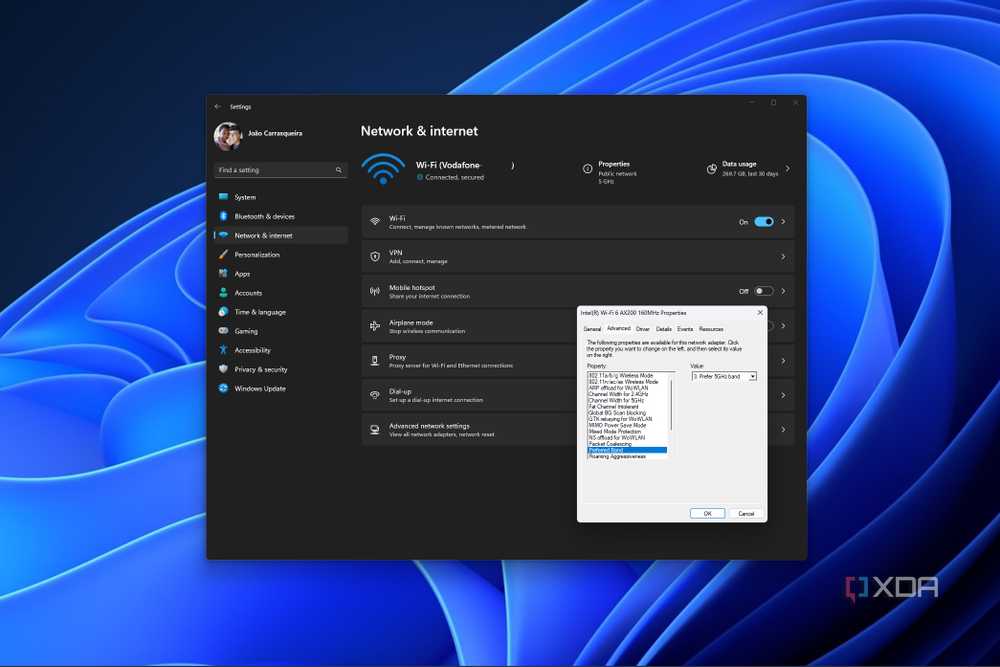
Task: Expand the VPN row chevron
Action: point(783,256)
